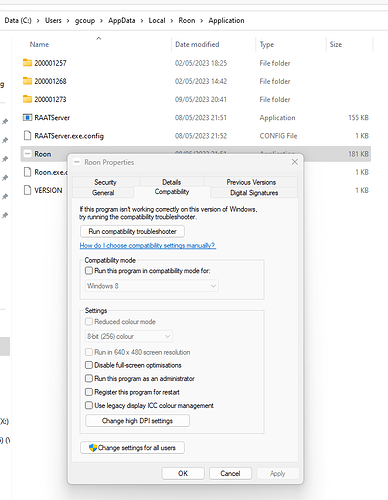
Task: Click Users in the address breadcrumb
Action: click(53, 21)
